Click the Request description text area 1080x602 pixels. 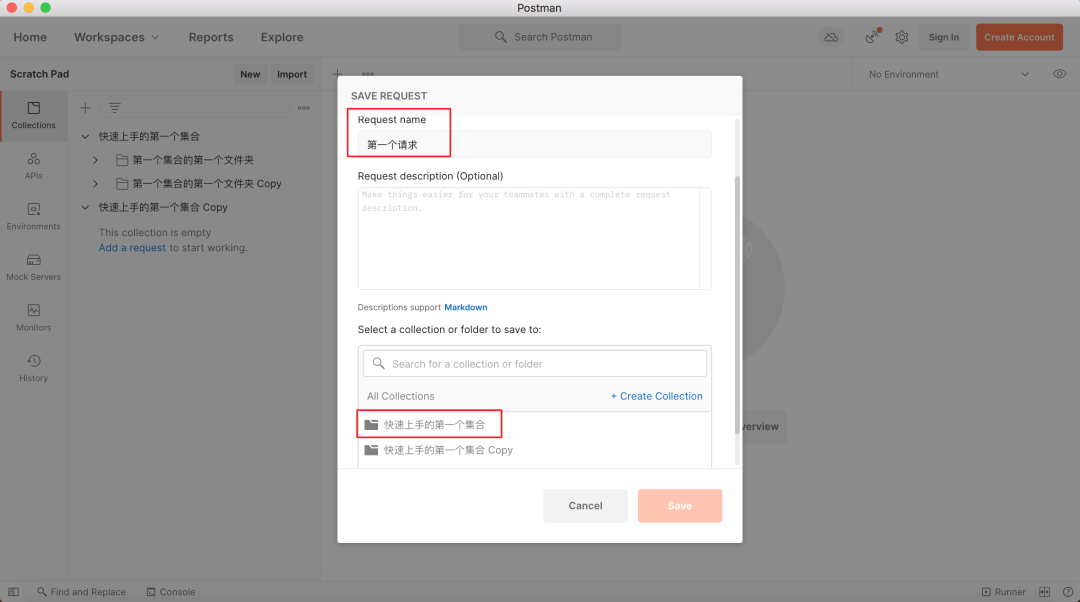click(x=534, y=238)
